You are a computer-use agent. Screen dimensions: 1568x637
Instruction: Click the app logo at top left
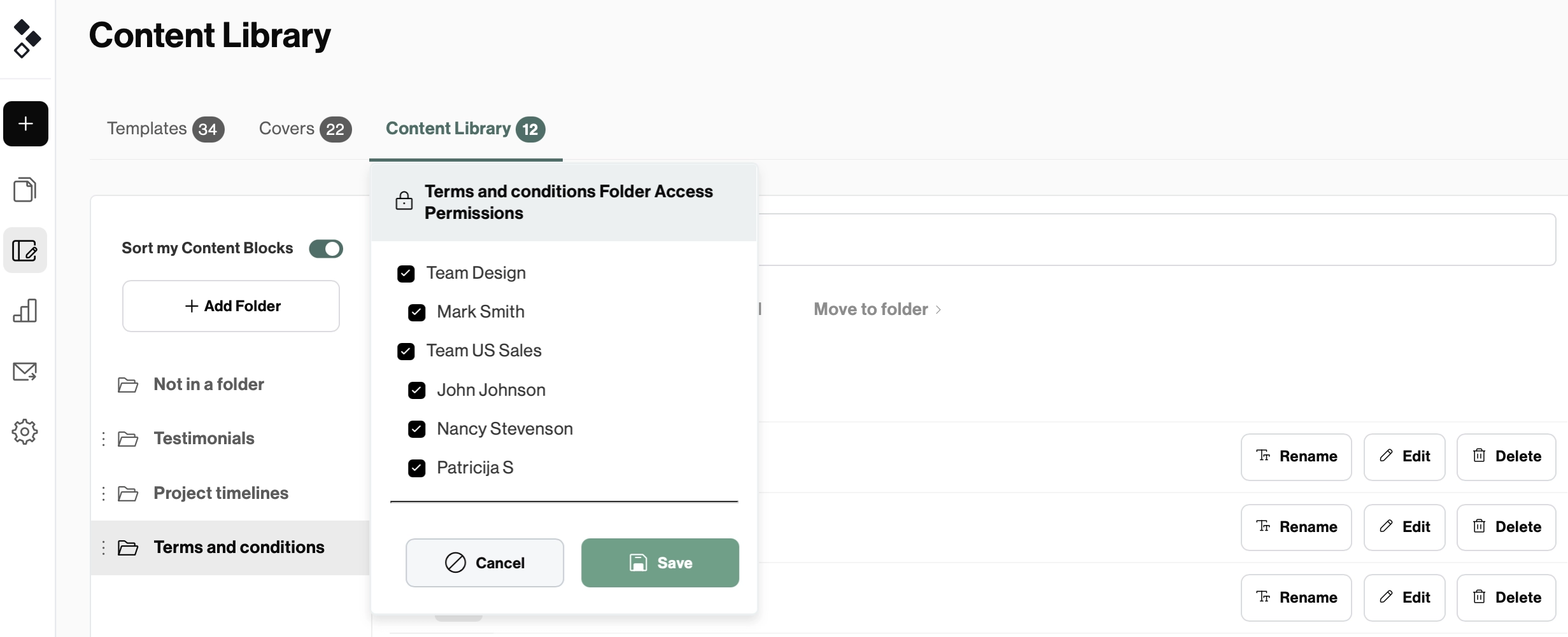(27, 38)
